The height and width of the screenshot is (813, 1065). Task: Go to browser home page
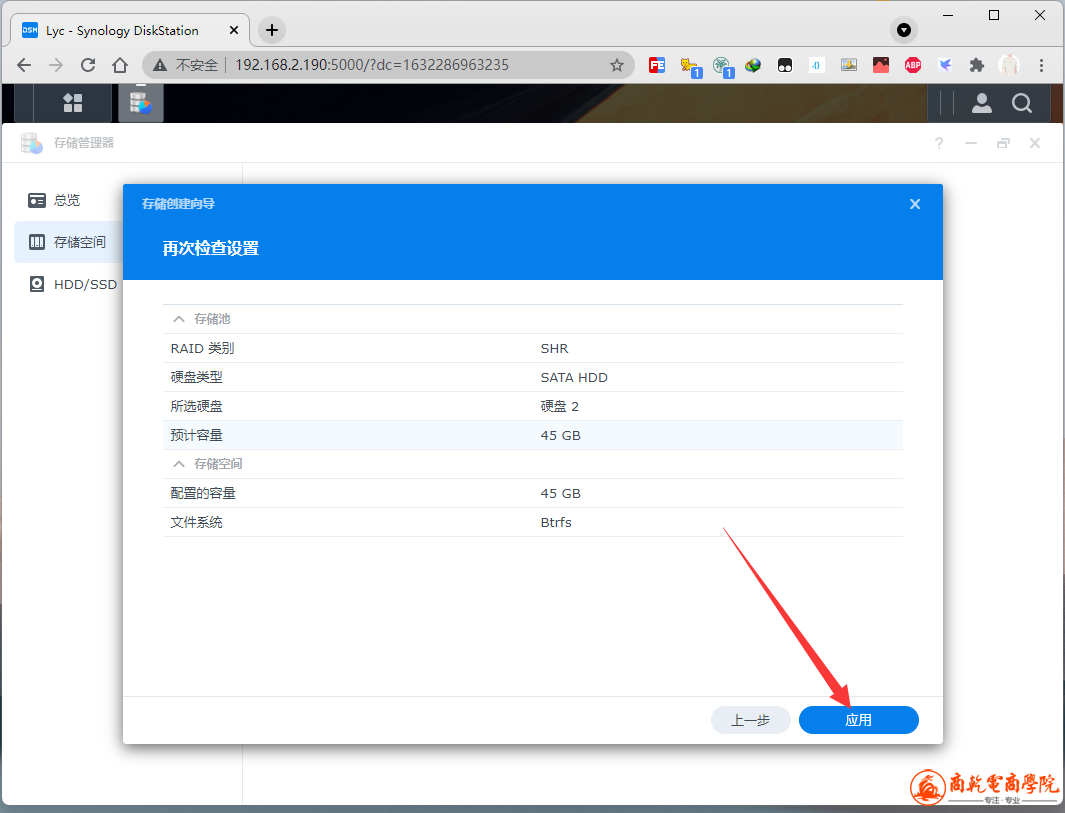coord(120,65)
